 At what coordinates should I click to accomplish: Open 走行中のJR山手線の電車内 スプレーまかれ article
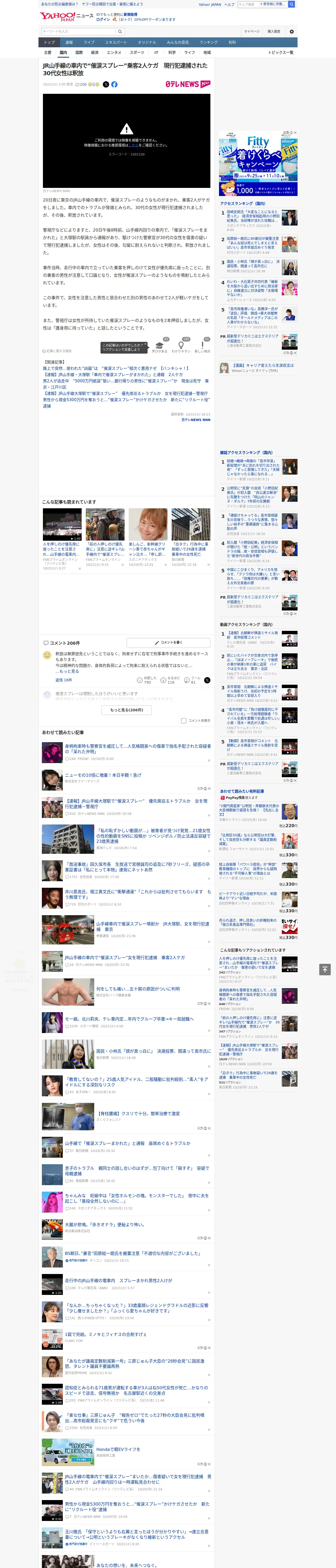click(118, 1281)
